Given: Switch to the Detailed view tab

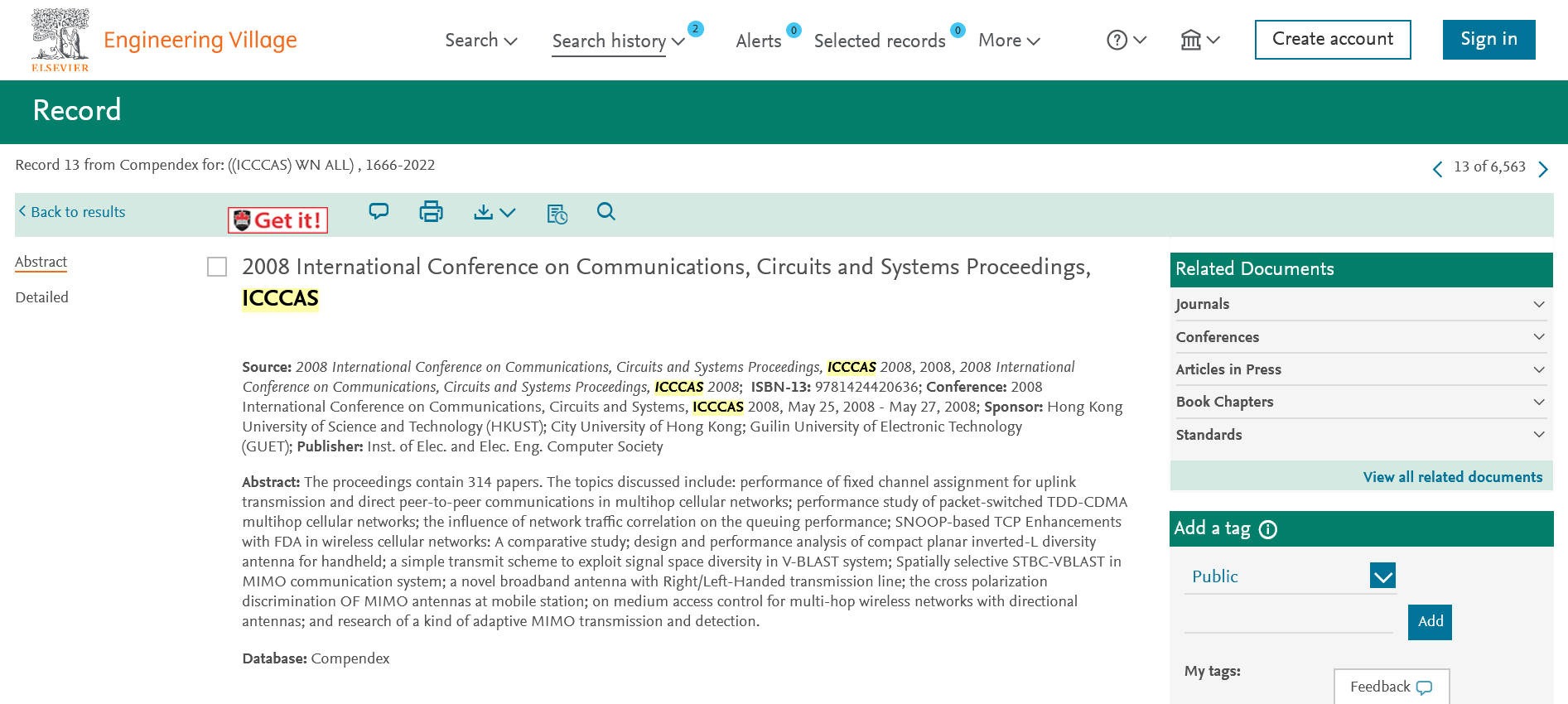Looking at the screenshot, I should (42, 297).
